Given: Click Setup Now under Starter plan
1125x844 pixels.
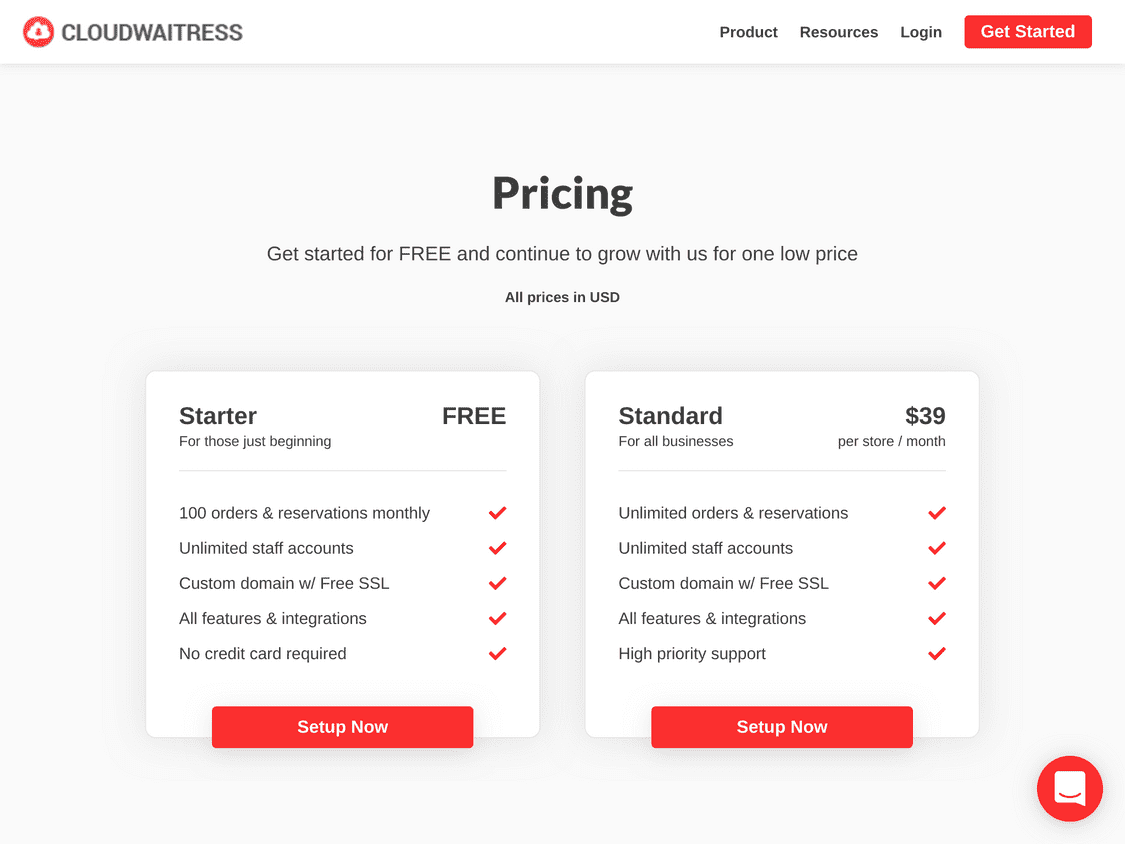Looking at the screenshot, I should [x=342, y=727].
